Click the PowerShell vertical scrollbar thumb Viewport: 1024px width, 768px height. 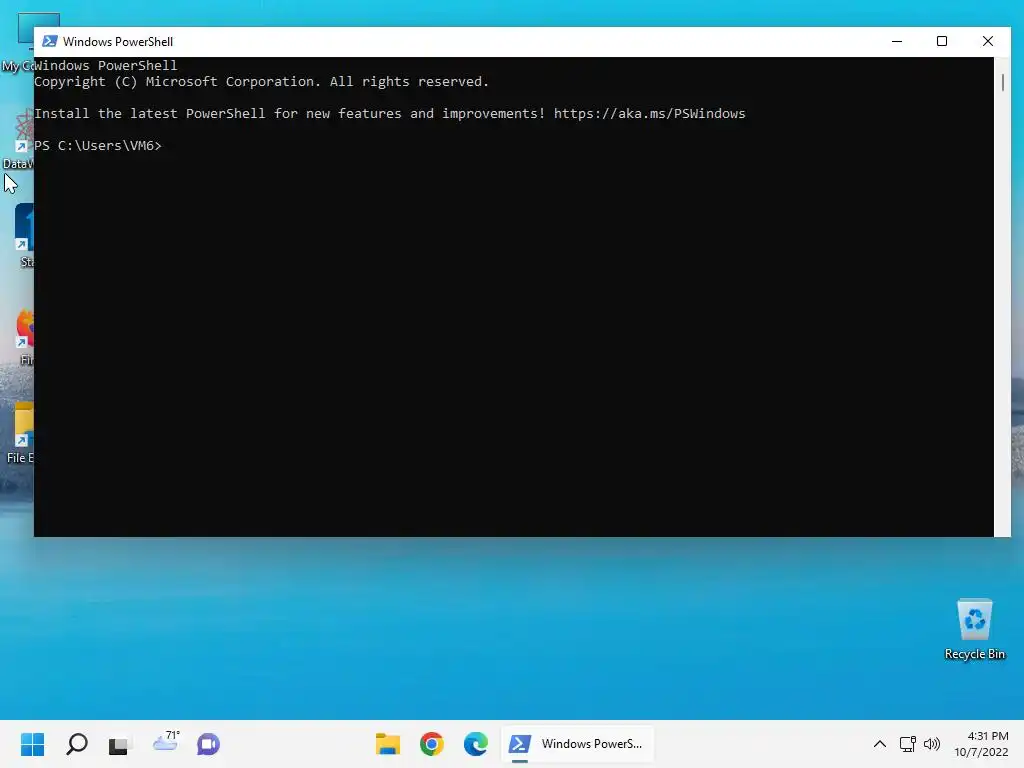pyautogui.click(x=1002, y=82)
